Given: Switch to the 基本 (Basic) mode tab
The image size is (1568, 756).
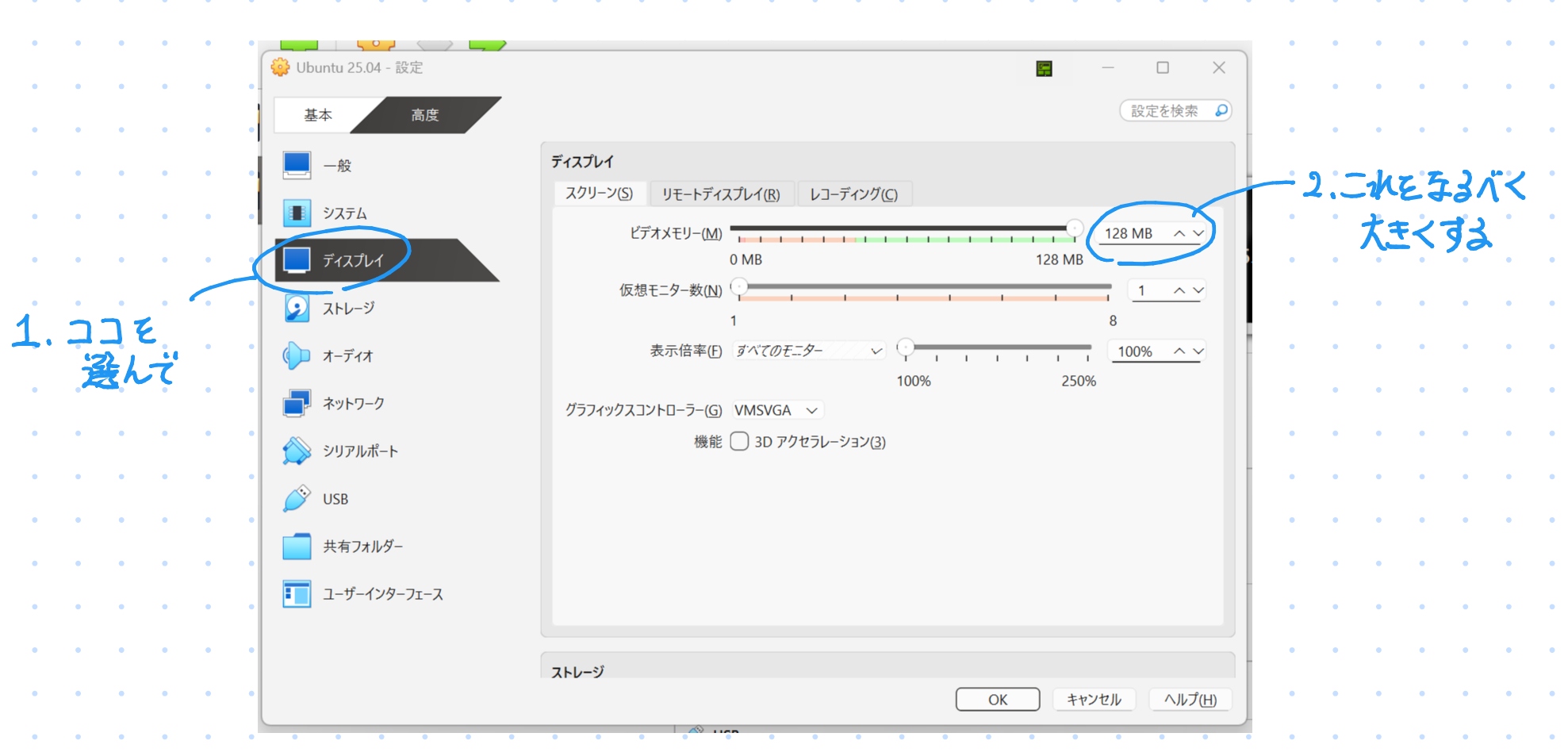Looking at the screenshot, I should tap(318, 115).
